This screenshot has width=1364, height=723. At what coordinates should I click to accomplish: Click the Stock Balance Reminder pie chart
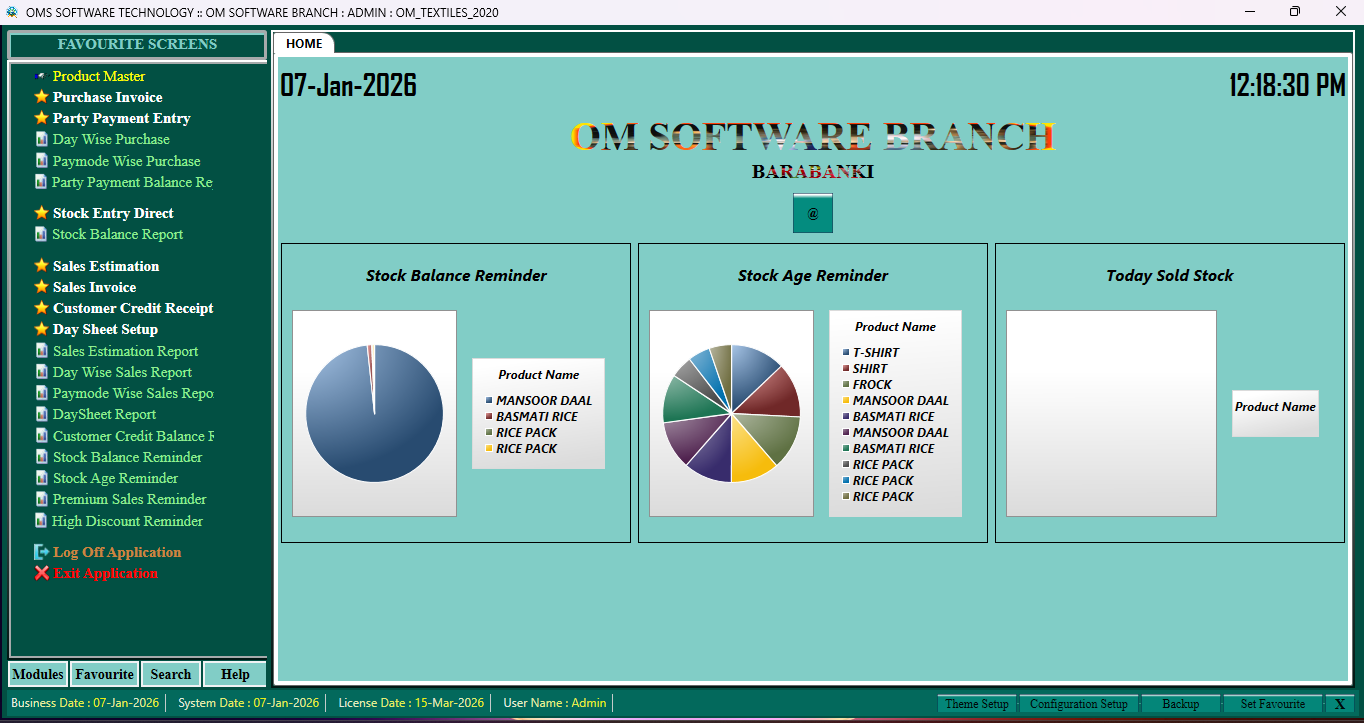(374, 412)
